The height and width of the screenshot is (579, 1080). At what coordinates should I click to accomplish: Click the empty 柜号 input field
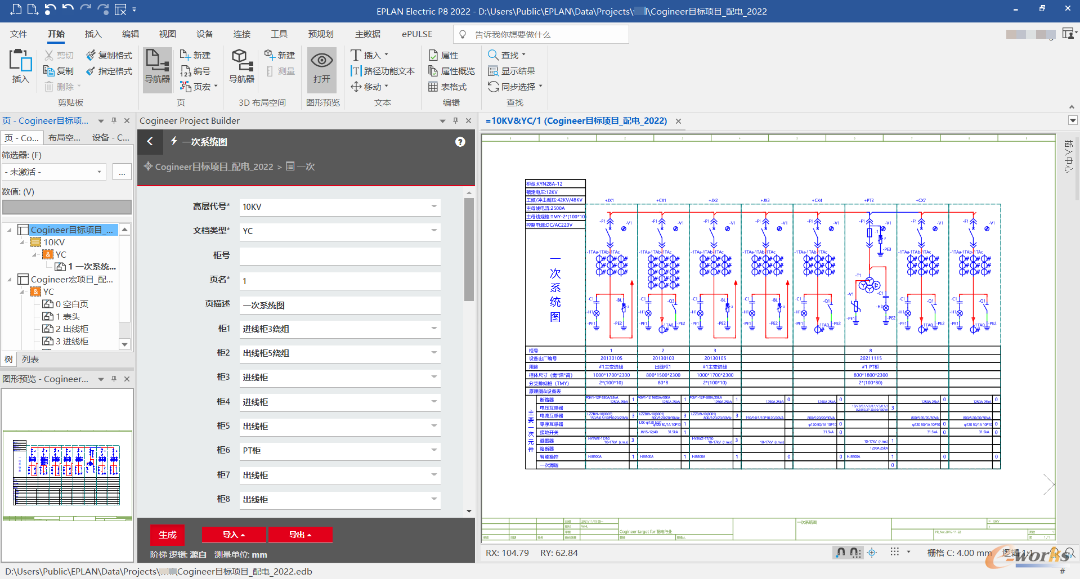tap(340, 255)
